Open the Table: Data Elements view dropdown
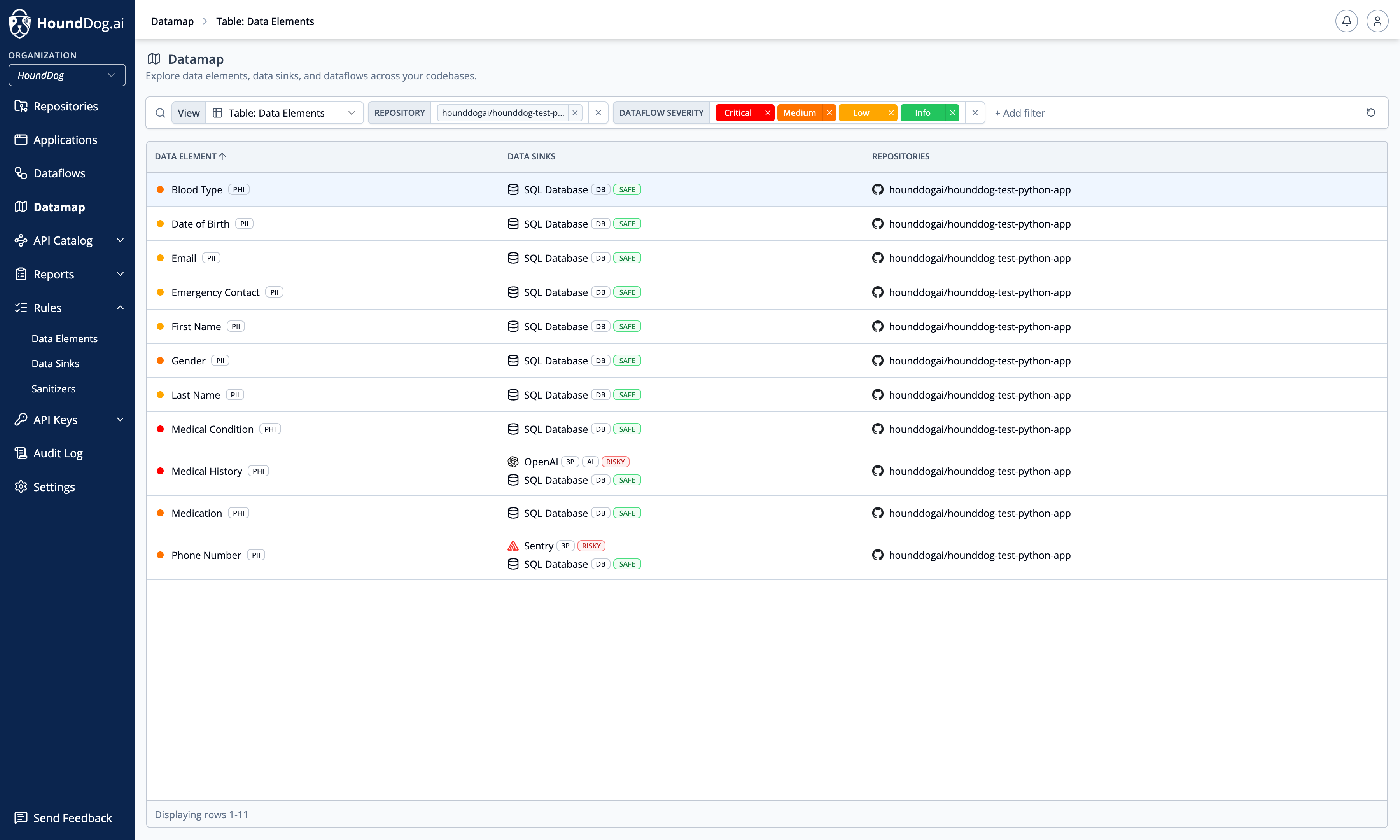 (285, 113)
